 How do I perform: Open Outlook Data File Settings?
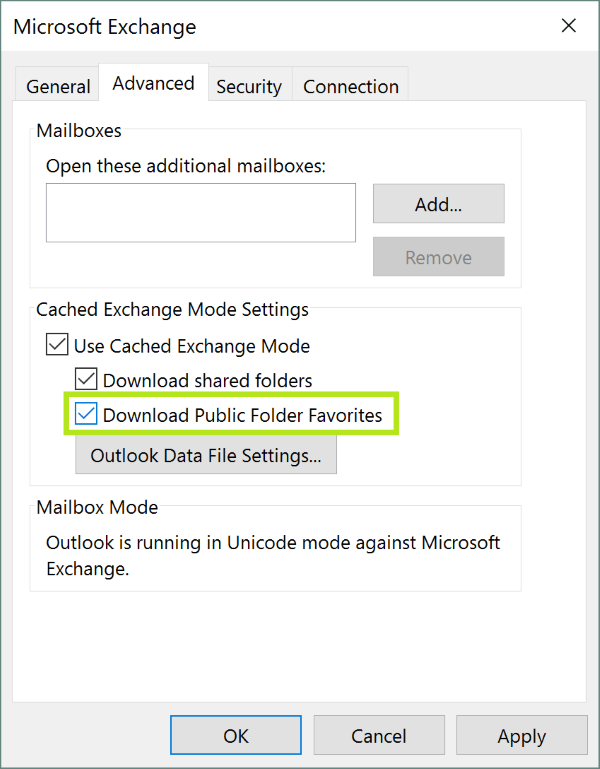click(x=206, y=454)
